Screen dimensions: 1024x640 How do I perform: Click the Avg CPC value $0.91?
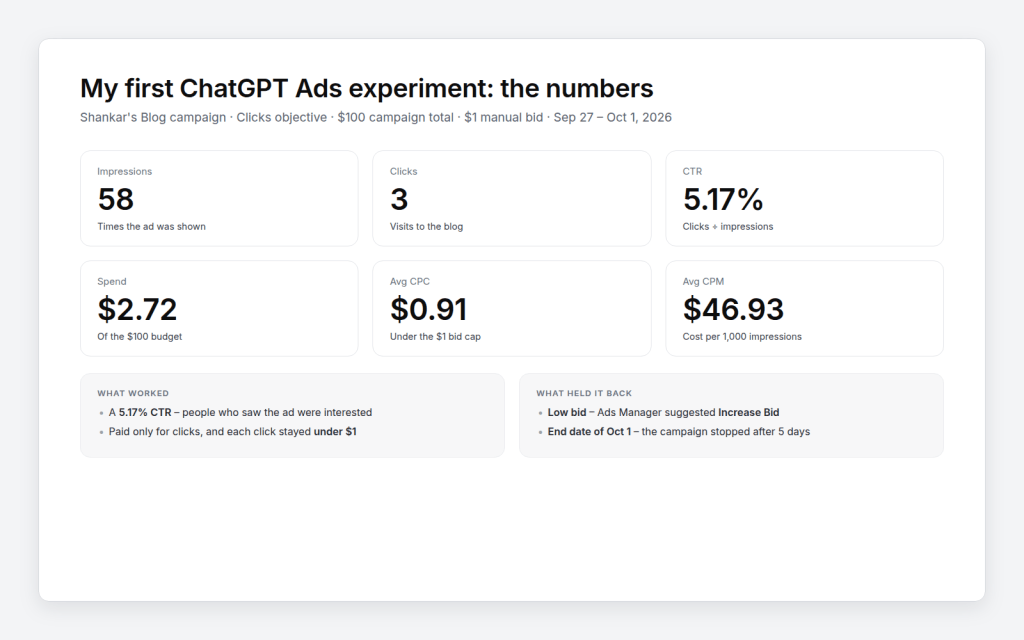tap(428, 310)
